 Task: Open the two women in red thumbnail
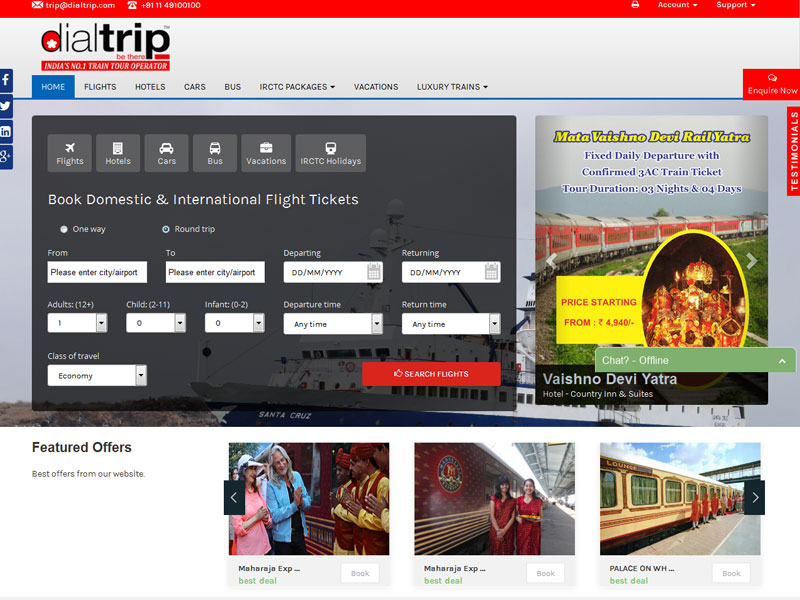point(494,498)
